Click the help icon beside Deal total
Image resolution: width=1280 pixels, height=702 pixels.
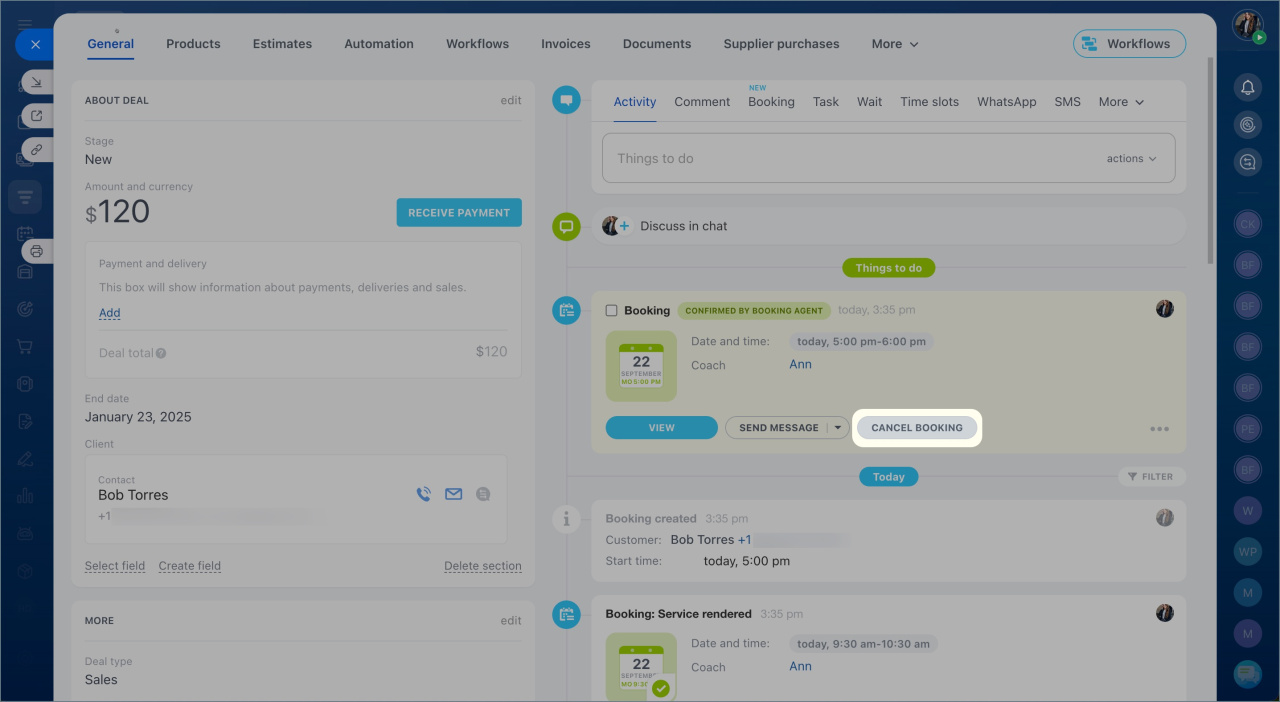click(161, 353)
